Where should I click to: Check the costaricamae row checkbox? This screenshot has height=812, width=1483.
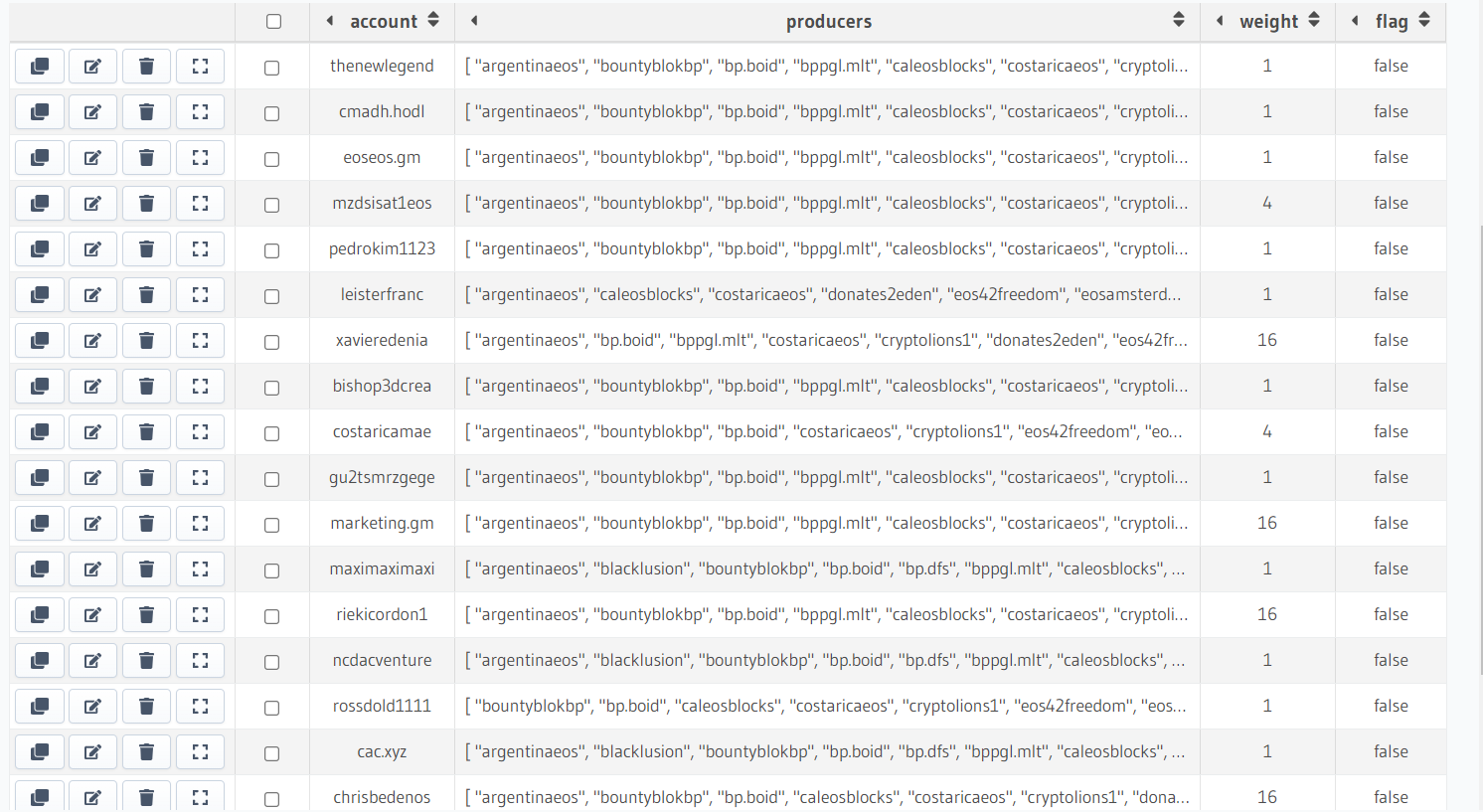pos(271,433)
